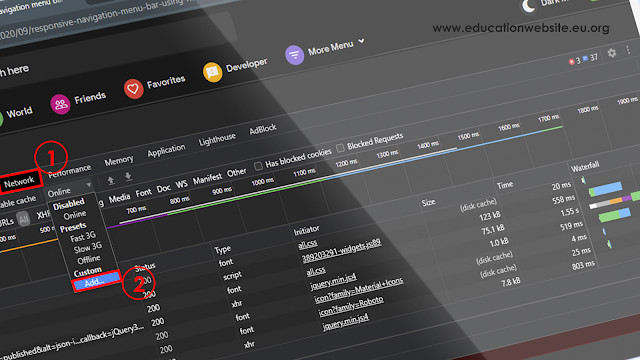Click the size cell "75.1 kB"

point(493,230)
